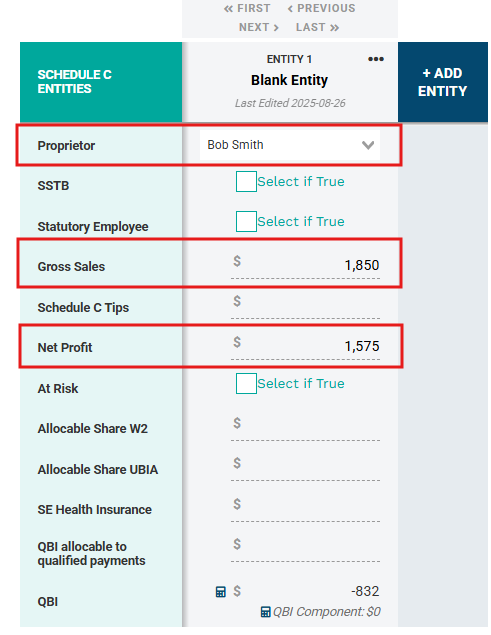Screen dimensions: 491x635
Task: Check the Statutory Employee checkbox
Action: (246, 222)
